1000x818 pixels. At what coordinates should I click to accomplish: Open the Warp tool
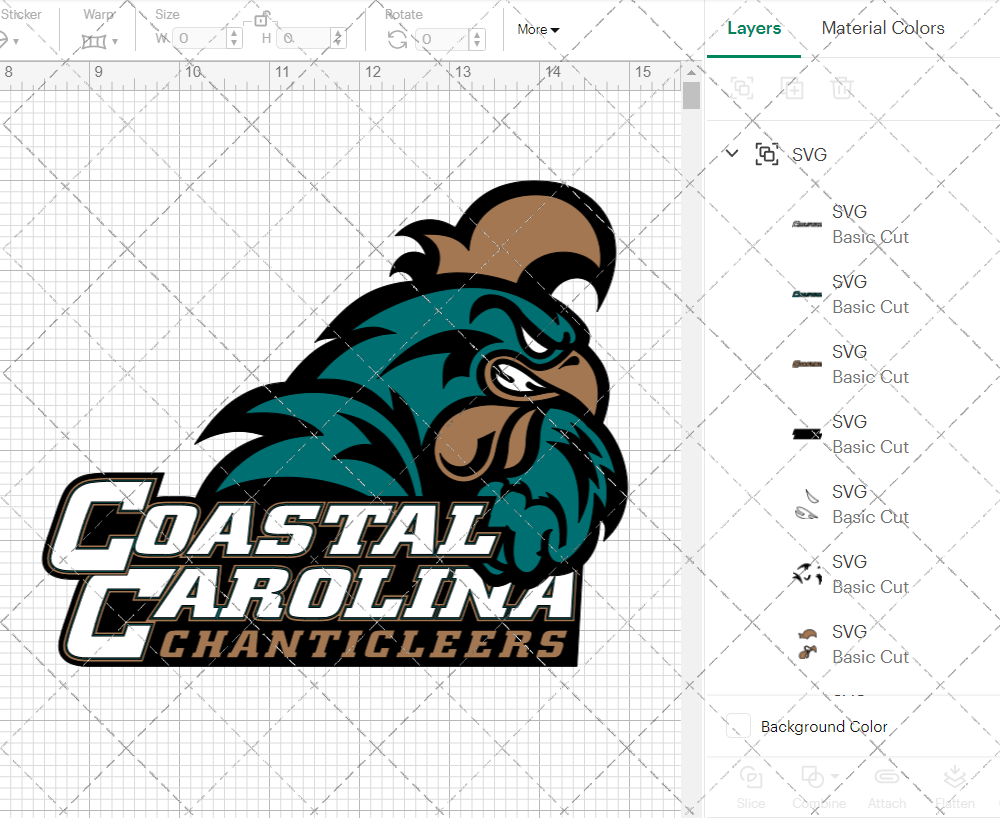pos(95,40)
